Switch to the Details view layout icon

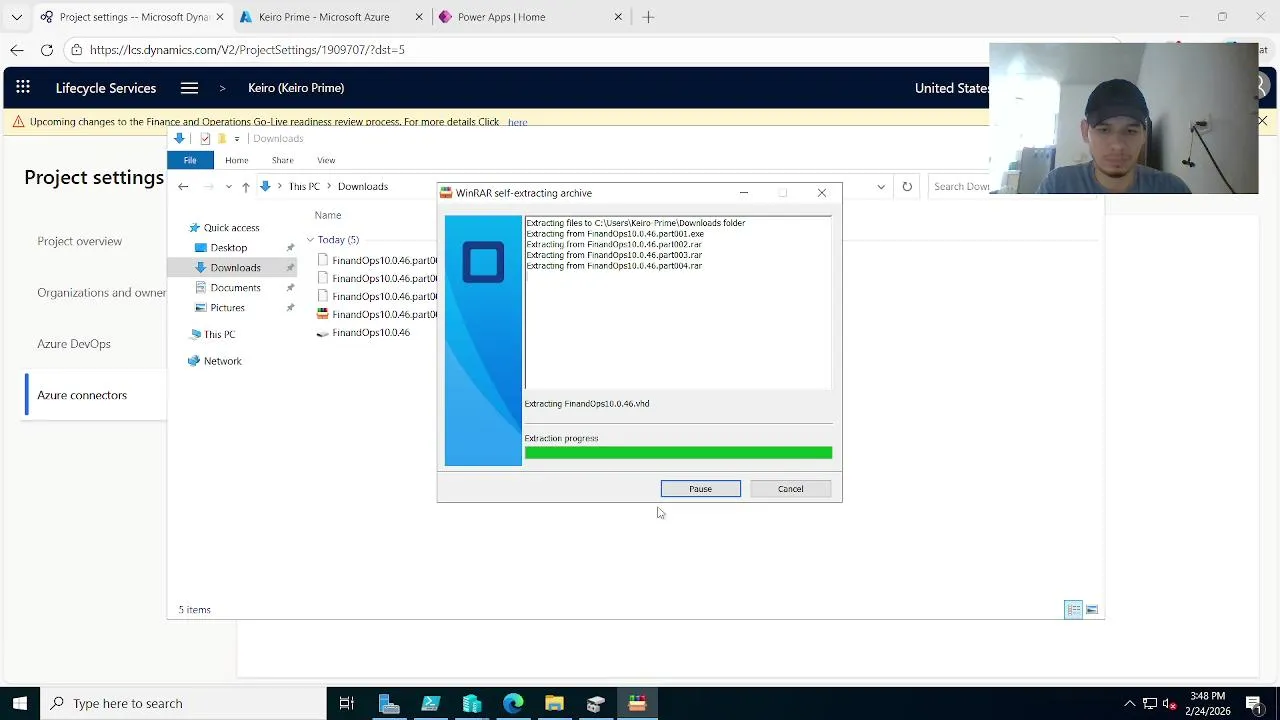point(1073,610)
